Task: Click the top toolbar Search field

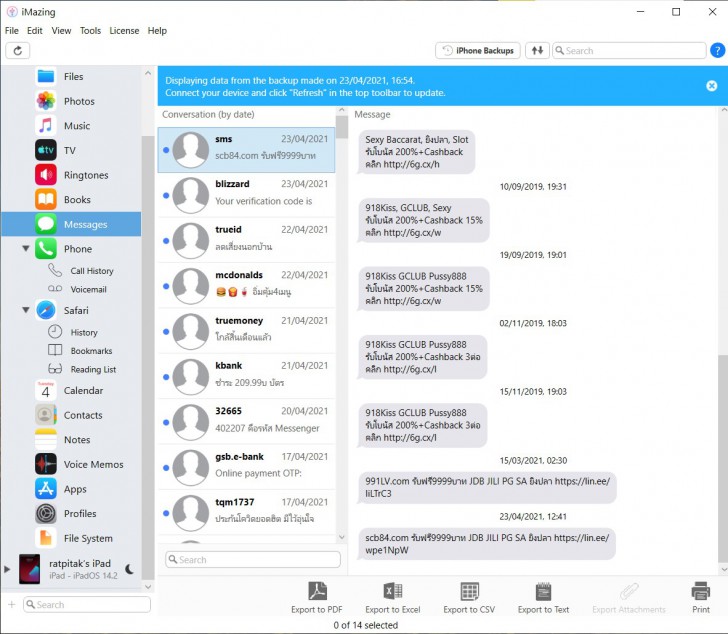Action: point(629,51)
